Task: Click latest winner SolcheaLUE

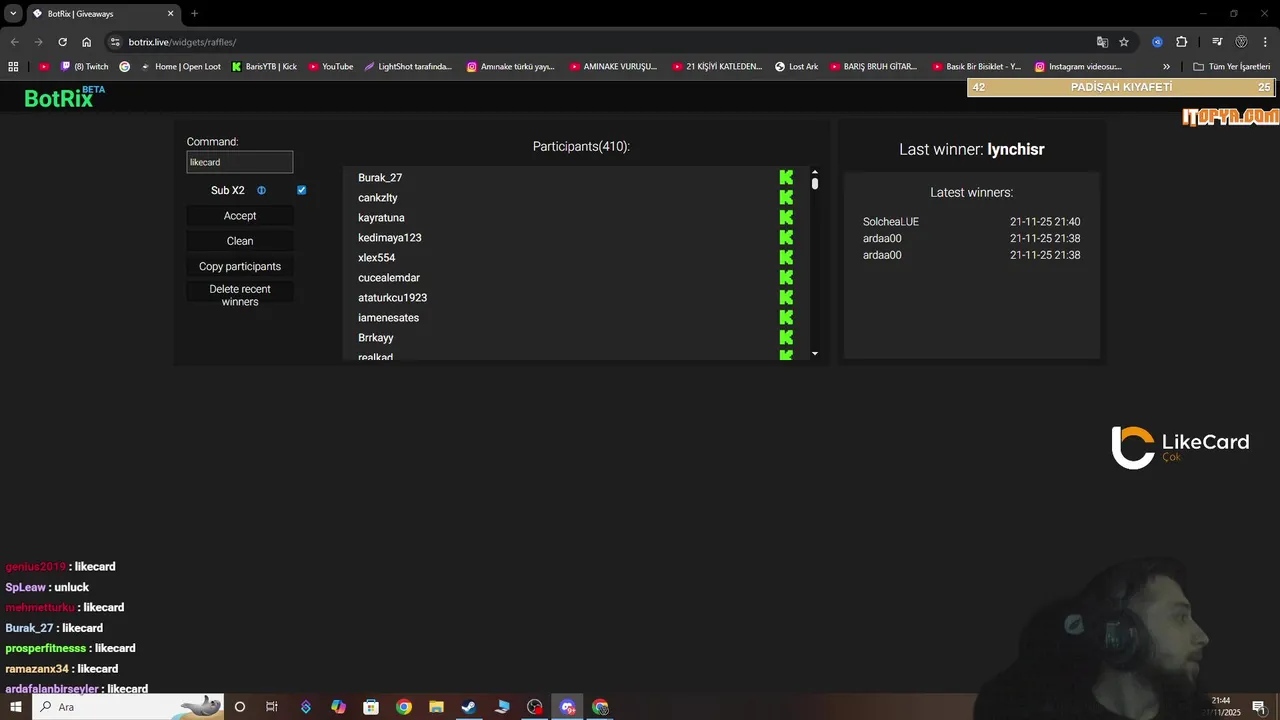Action: (x=891, y=222)
